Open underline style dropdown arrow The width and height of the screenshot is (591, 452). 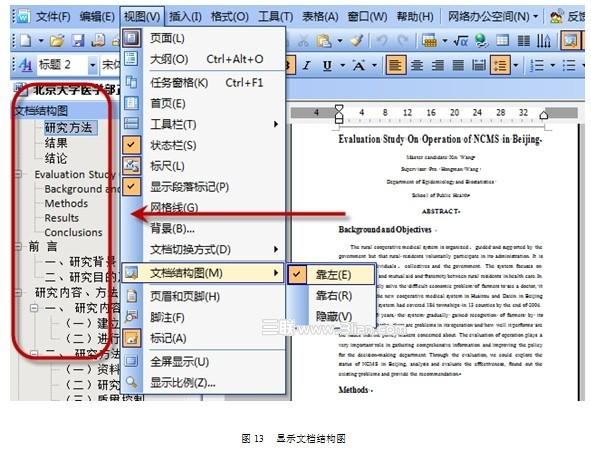coord(342,66)
